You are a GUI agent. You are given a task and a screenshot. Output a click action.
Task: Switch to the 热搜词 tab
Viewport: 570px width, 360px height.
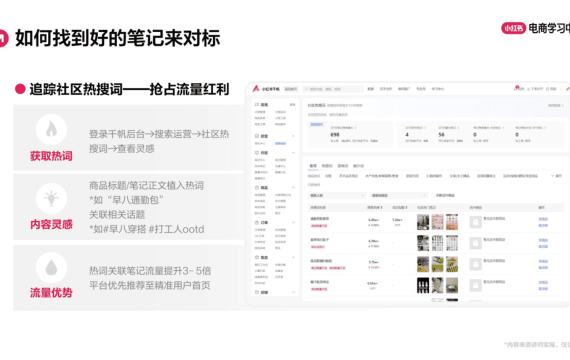(327, 166)
